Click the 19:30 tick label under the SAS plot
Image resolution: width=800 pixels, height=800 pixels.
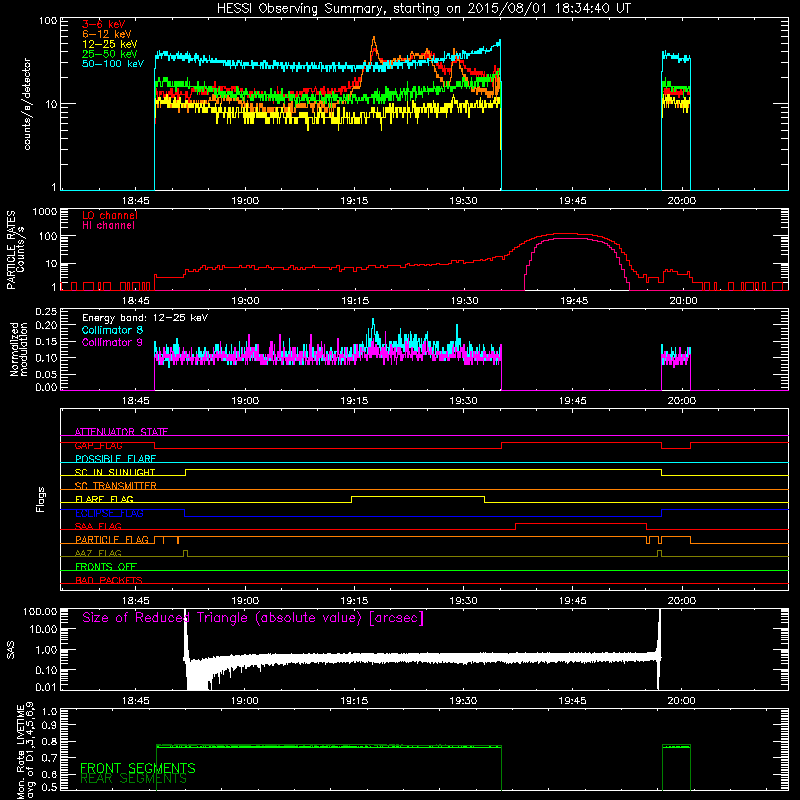[463, 701]
